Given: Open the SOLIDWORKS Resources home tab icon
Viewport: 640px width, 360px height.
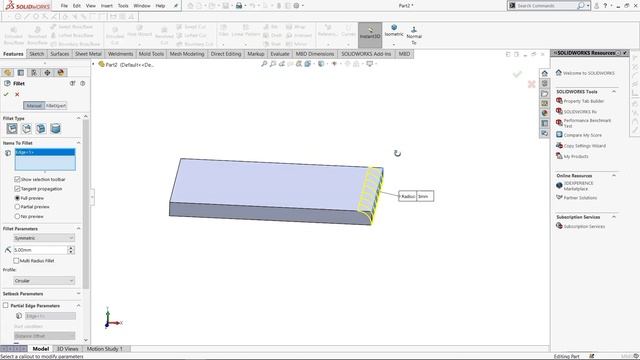Looking at the screenshot, I should 544,73.
